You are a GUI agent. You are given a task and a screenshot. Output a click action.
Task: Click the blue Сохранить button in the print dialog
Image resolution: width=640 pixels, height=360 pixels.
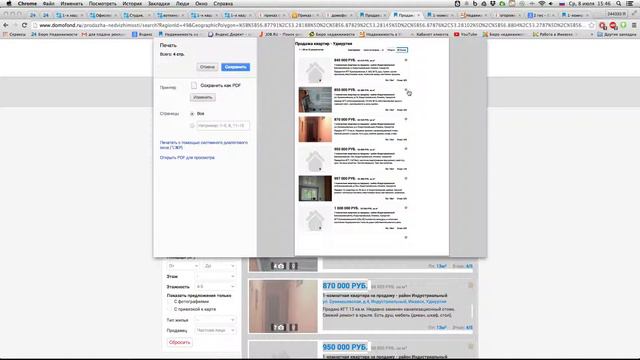pos(236,67)
